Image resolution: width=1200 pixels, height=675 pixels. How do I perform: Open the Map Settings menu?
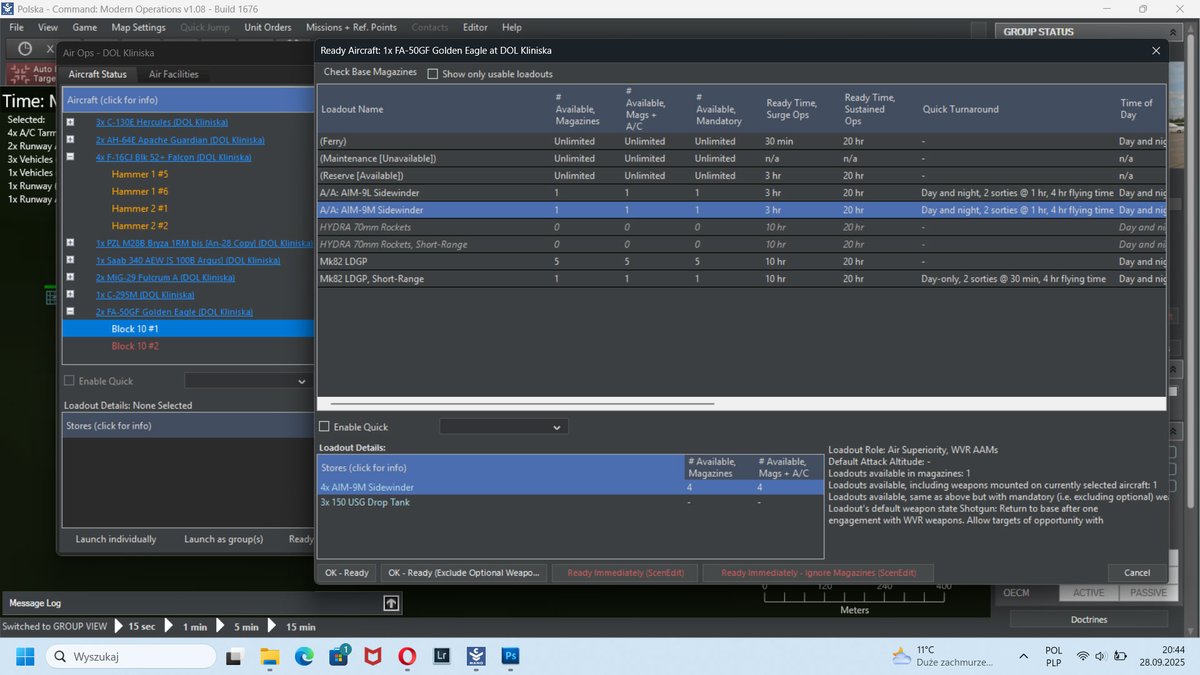(x=139, y=27)
